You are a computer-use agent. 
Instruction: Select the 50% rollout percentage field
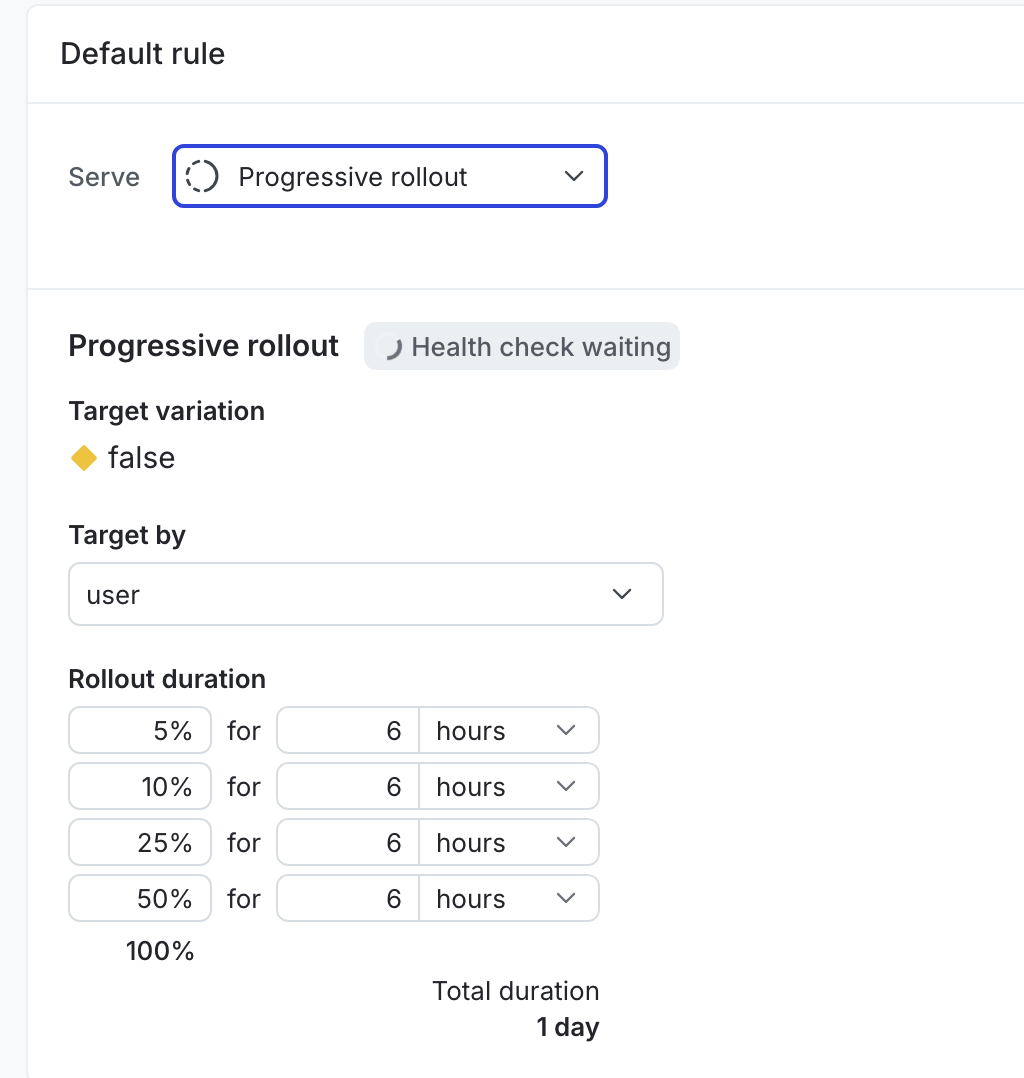[x=139, y=898]
